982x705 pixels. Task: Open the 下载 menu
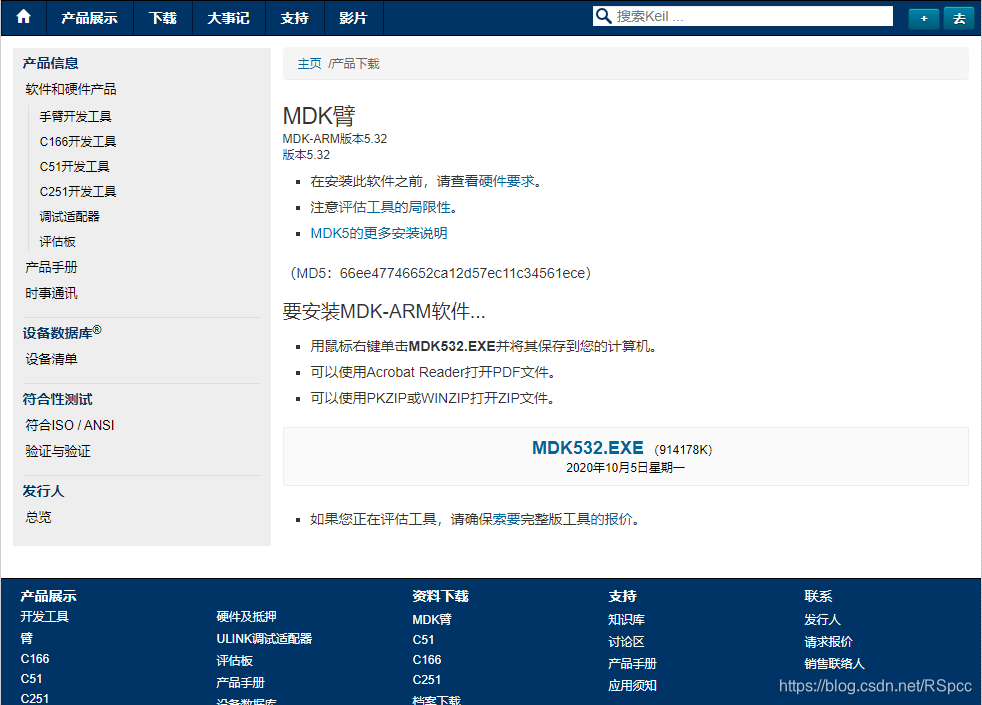click(163, 17)
